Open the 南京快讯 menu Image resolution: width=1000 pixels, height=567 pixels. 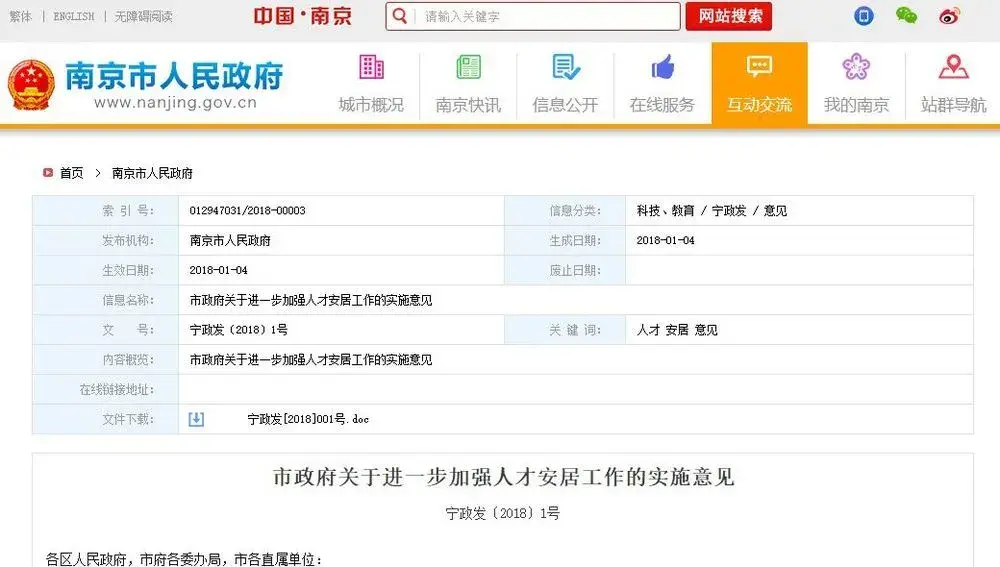pyautogui.click(x=468, y=105)
